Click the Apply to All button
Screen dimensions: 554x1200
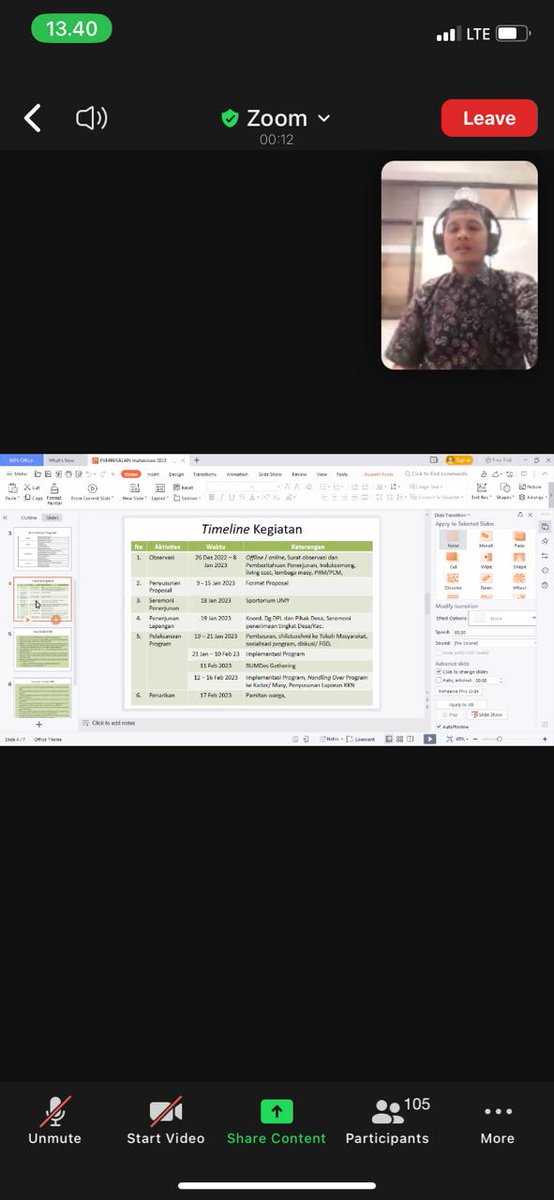coord(461,705)
